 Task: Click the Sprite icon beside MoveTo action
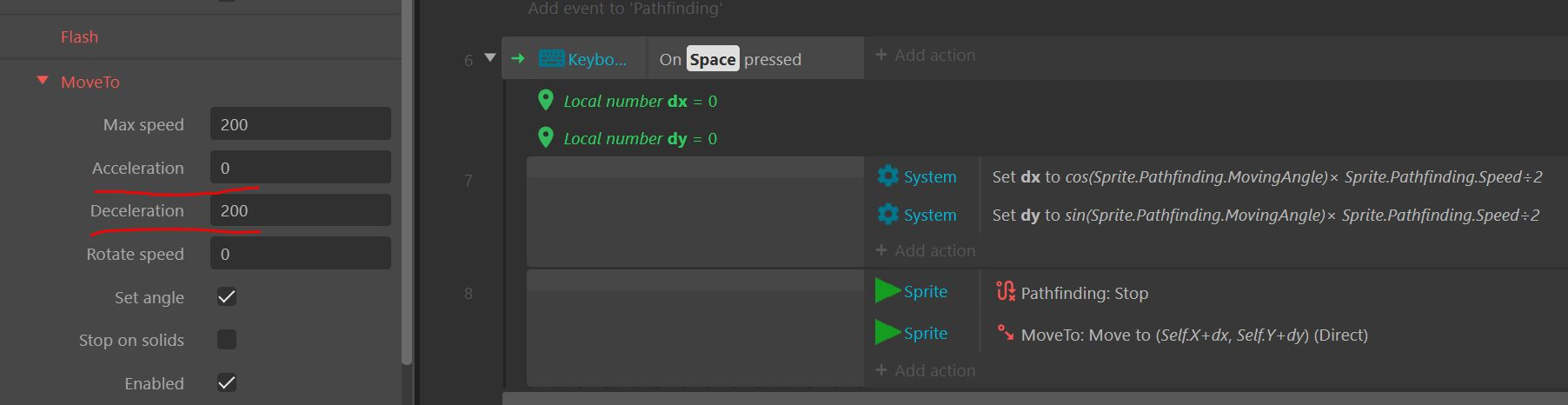[x=887, y=333]
